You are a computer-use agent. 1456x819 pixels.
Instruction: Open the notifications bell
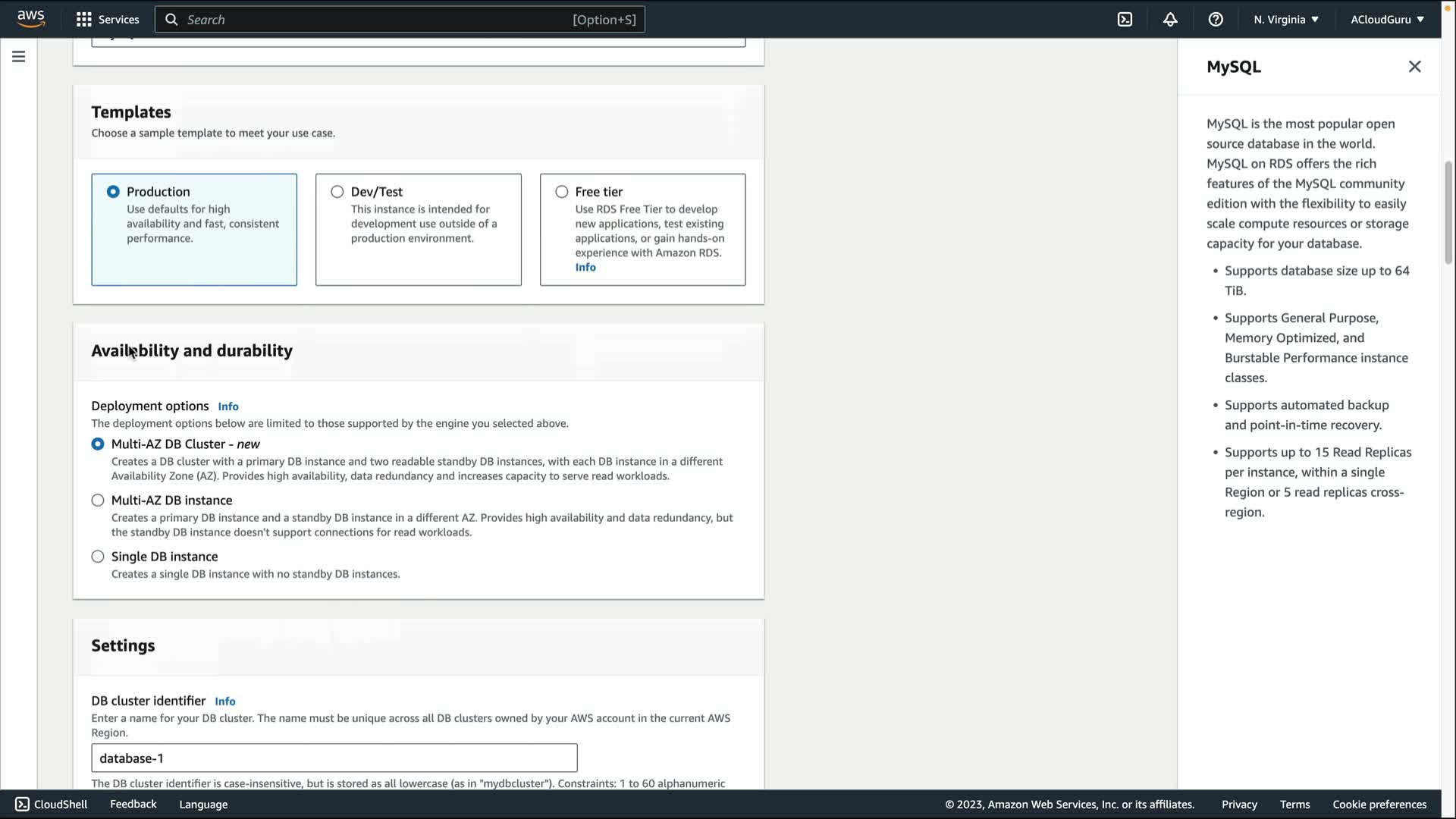[x=1170, y=20]
